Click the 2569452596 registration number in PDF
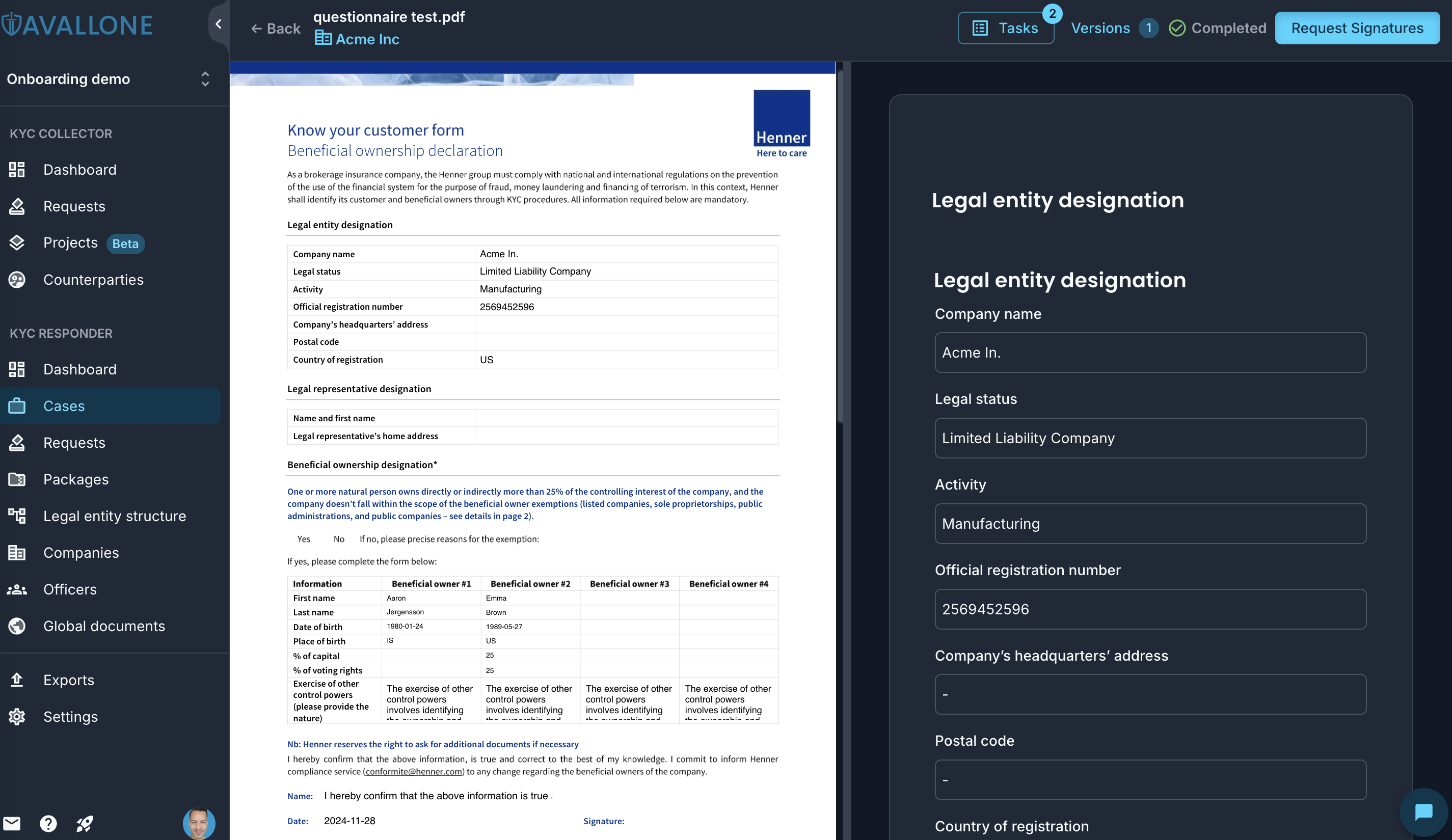 point(507,307)
